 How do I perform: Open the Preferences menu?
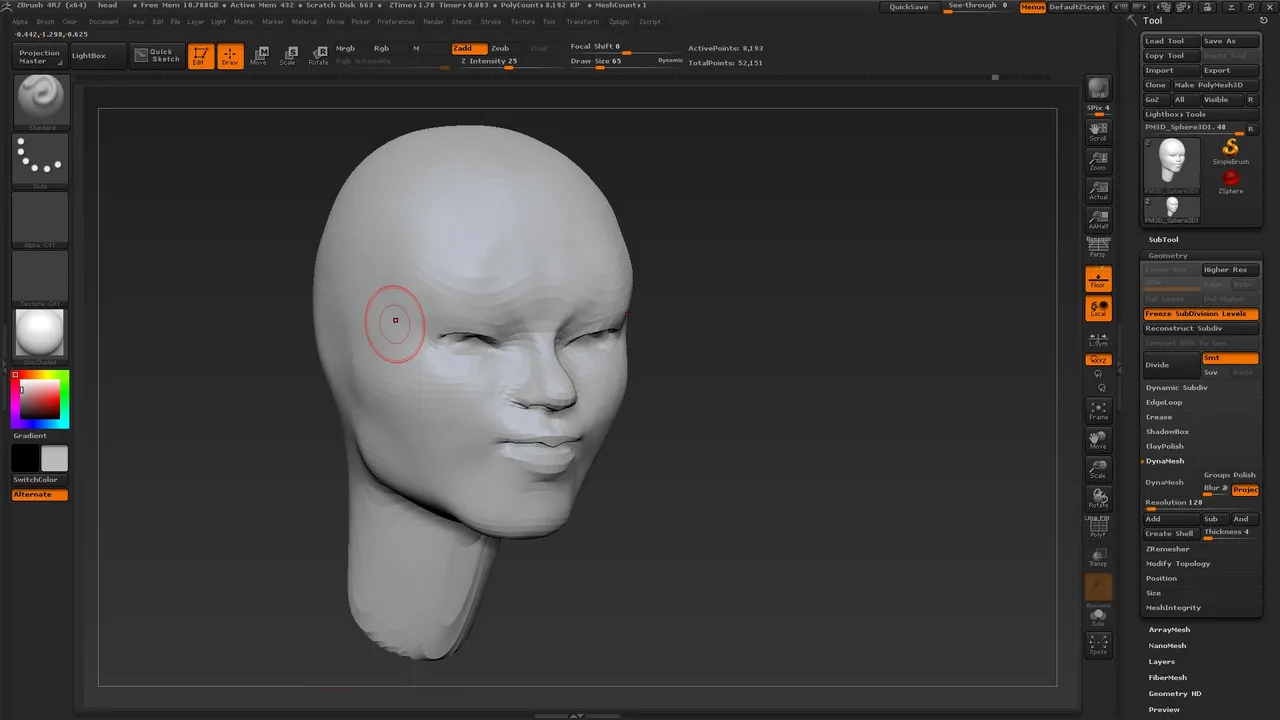click(x=396, y=21)
